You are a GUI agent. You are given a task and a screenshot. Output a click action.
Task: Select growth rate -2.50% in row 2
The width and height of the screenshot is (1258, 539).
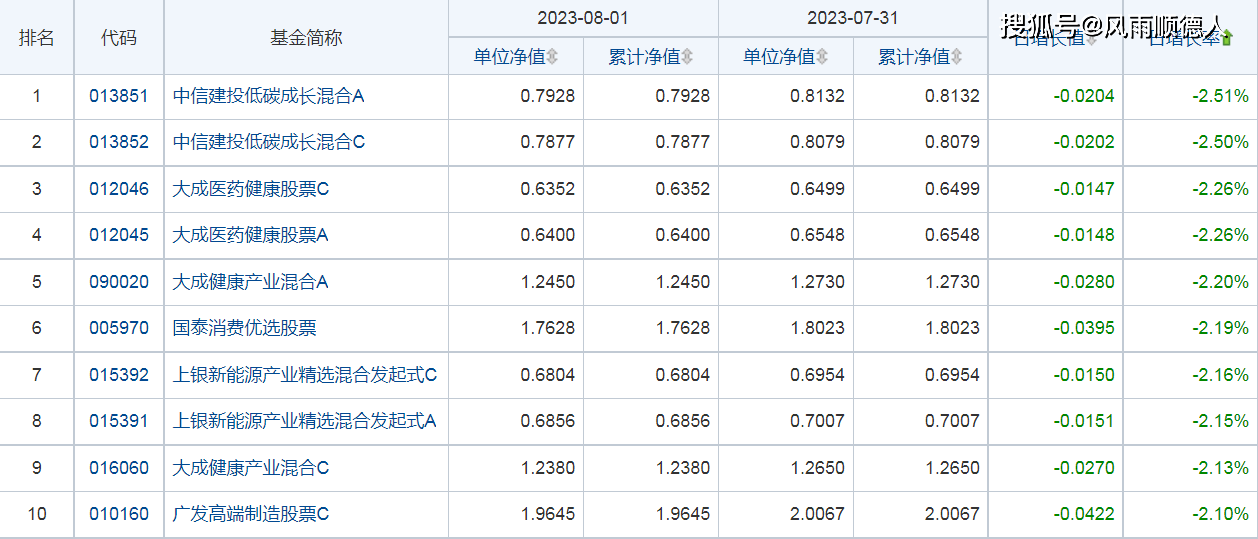[1220, 142]
